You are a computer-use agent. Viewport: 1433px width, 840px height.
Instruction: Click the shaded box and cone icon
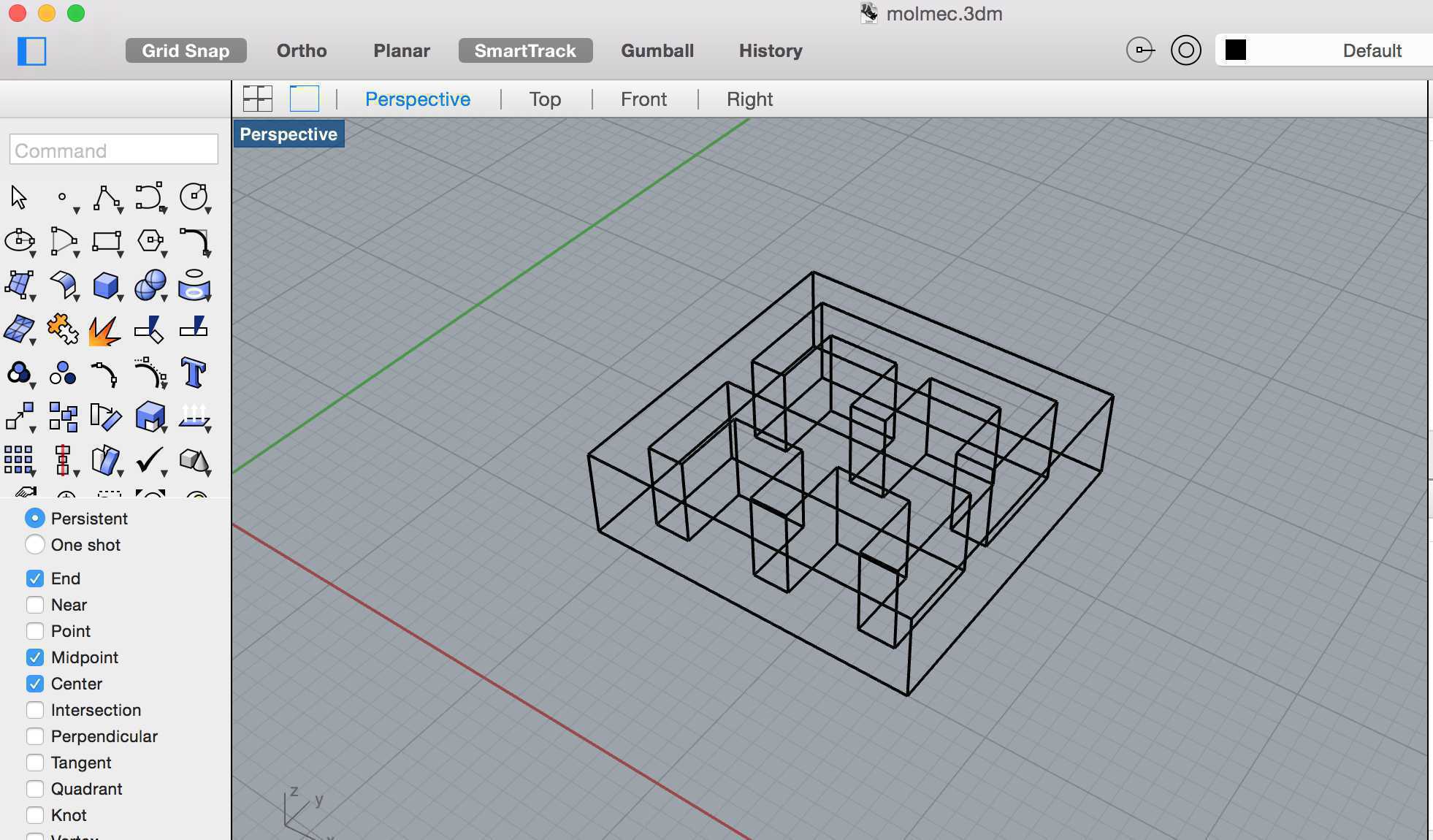click(x=194, y=460)
